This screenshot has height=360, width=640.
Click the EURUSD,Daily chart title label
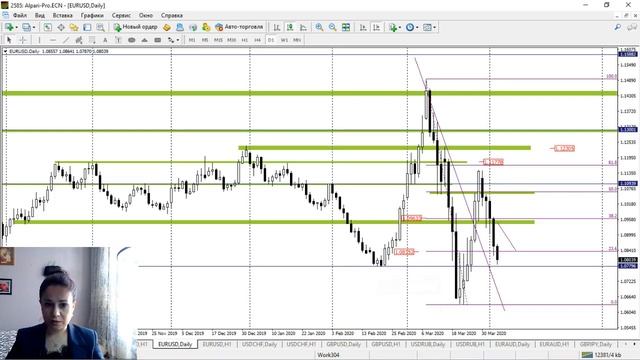[x=24, y=51]
